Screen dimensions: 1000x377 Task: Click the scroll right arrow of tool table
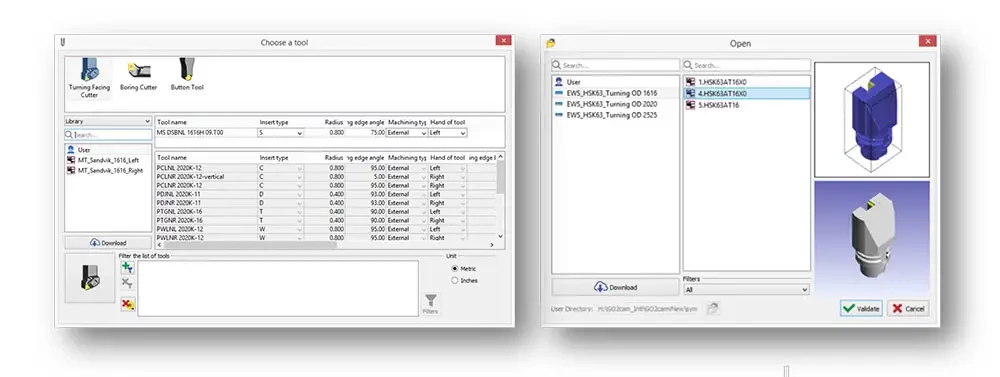pyautogui.click(x=492, y=245)
